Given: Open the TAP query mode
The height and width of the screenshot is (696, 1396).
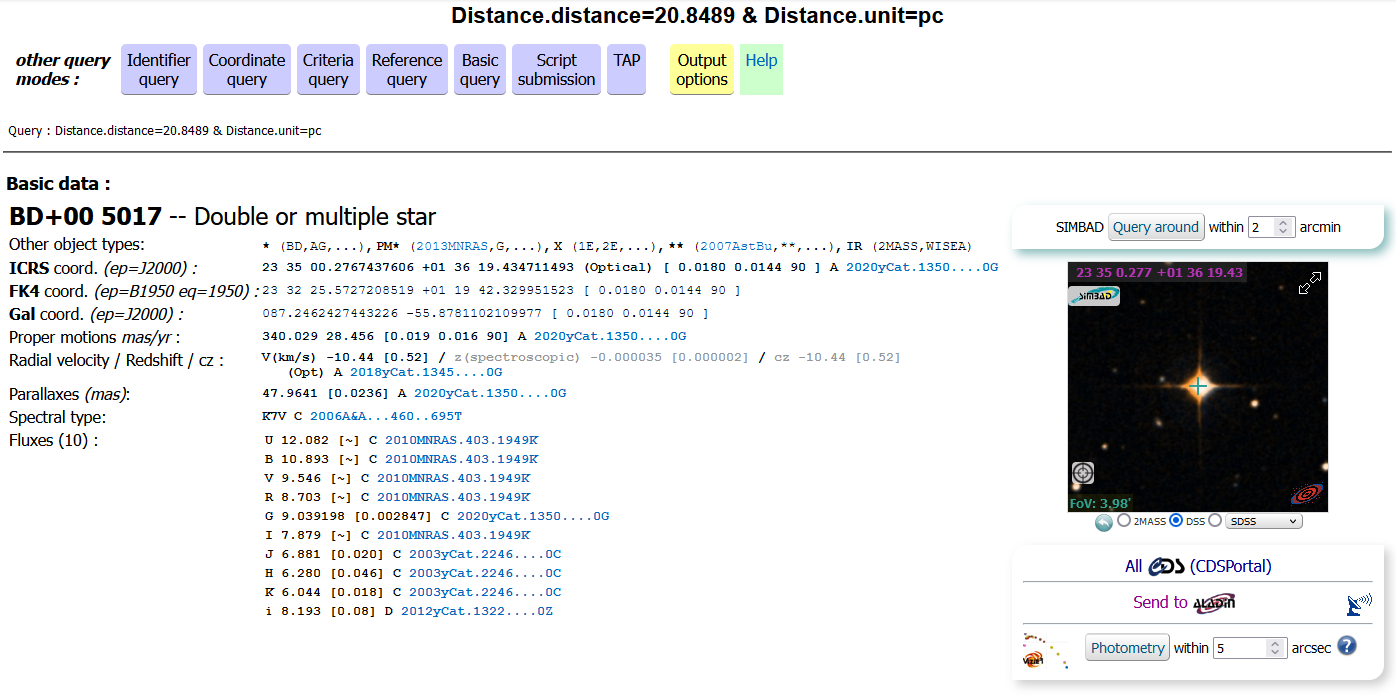Looking at the screenshot, I should tap(627, 70).
